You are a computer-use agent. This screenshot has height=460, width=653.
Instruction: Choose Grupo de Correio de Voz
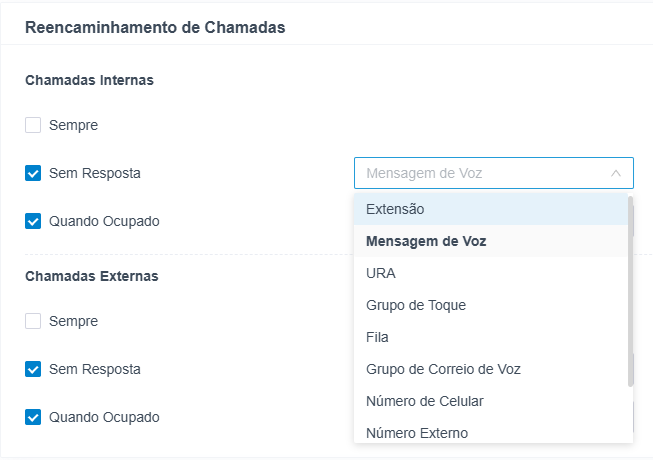click(x=443, y=369)
